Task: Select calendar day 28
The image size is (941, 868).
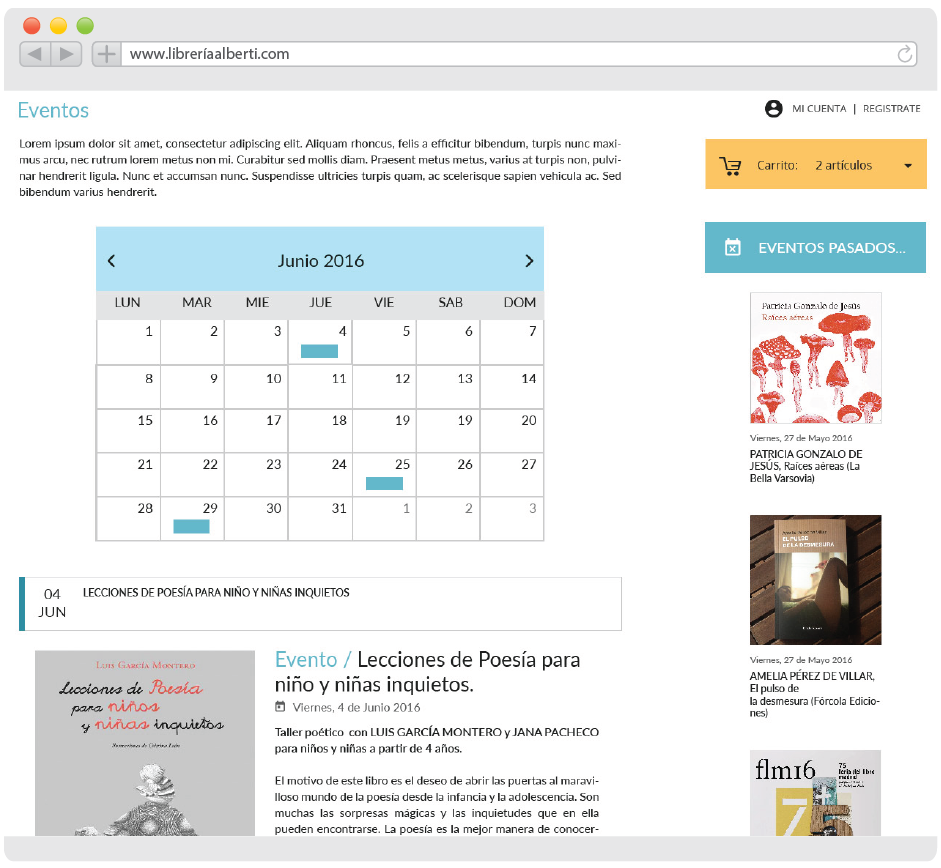Action: [x=128, y=519]
